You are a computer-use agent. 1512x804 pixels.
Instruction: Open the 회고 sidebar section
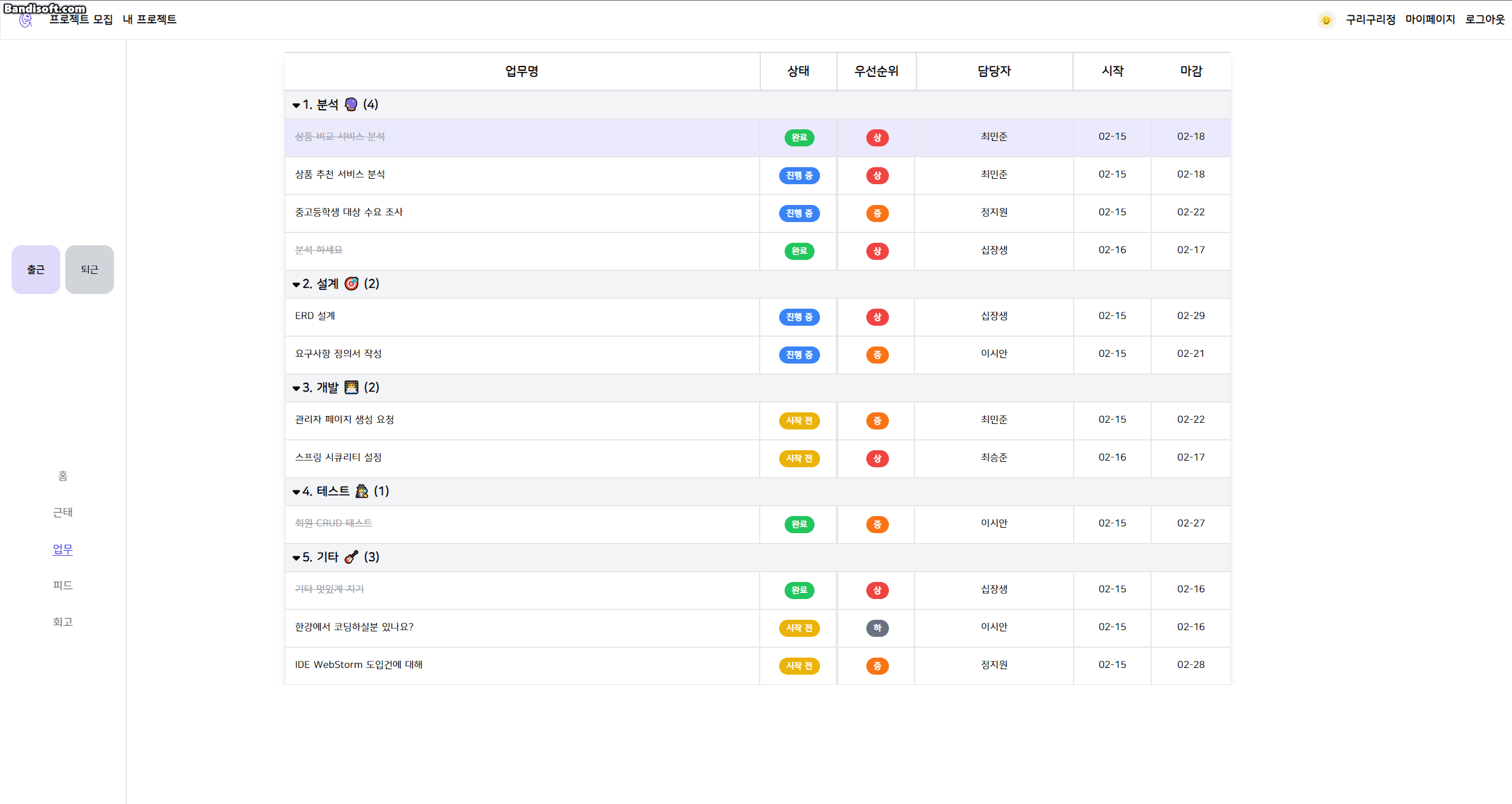pyautogui.click(x=63, y=622)
